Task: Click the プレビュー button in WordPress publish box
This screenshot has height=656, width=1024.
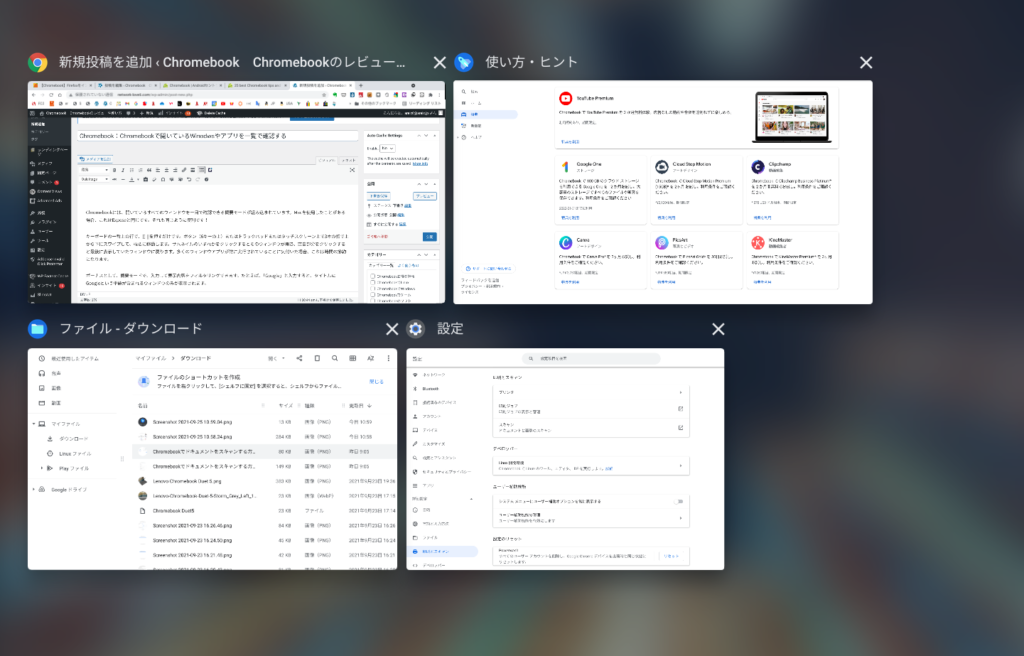Action: 424,196
